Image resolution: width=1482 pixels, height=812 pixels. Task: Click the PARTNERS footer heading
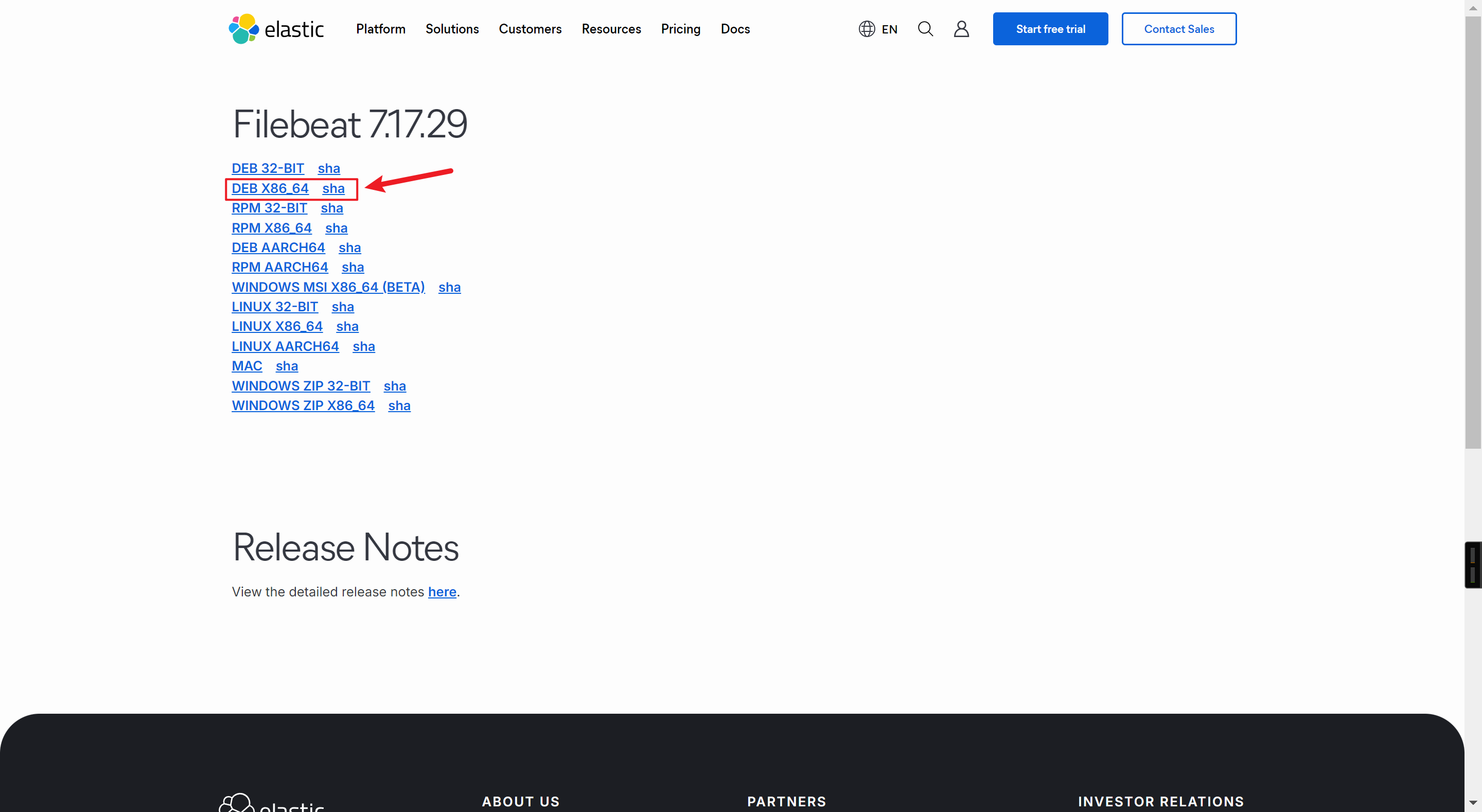pyautogui.click(x=786, y=802)
